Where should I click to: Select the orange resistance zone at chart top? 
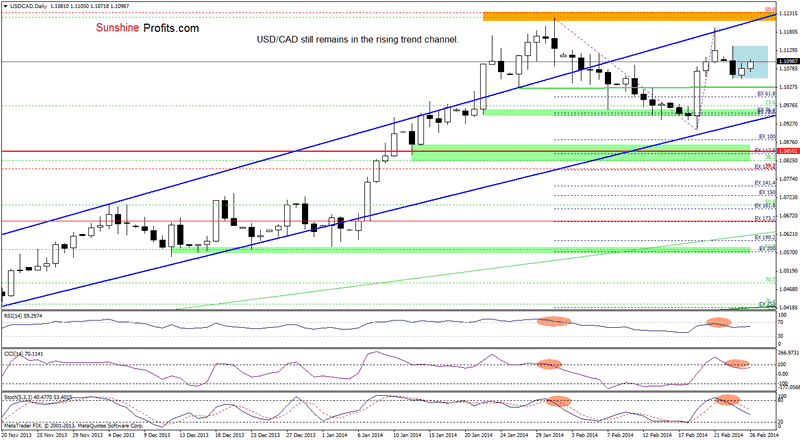coord(629,16)
